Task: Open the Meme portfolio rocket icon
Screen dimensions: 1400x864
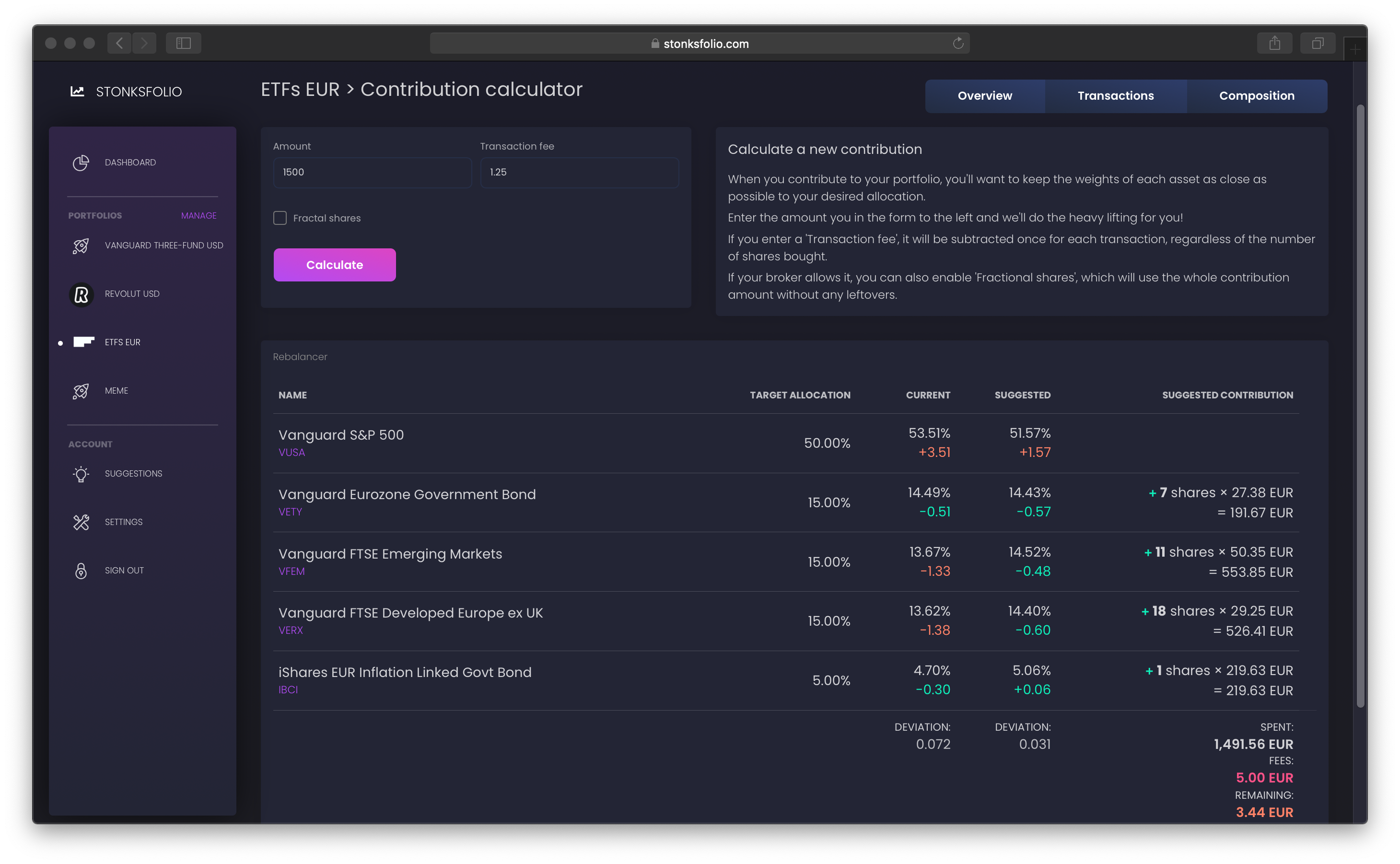Action: click(81, 391)
